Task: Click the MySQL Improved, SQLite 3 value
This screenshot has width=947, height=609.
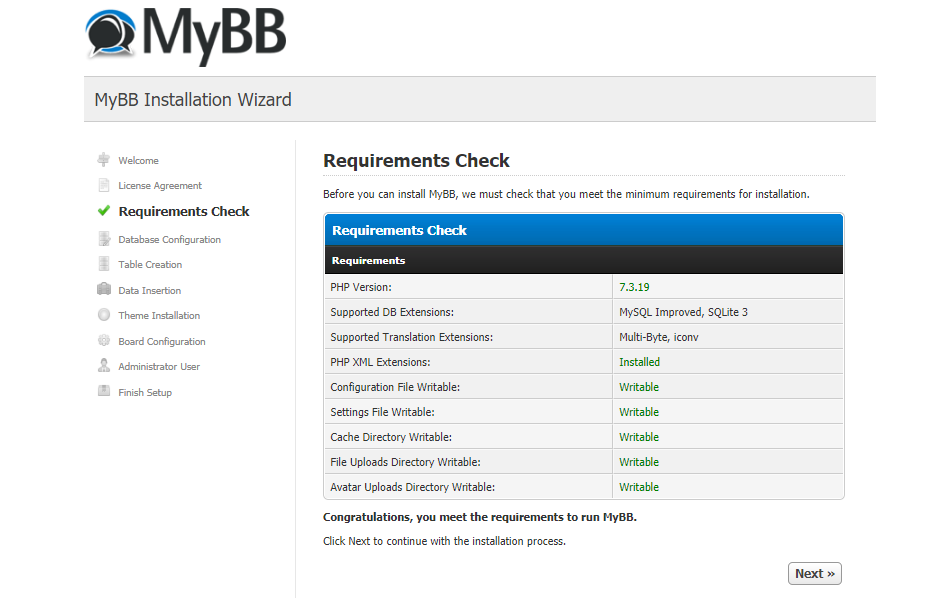Action: (683, 312)
